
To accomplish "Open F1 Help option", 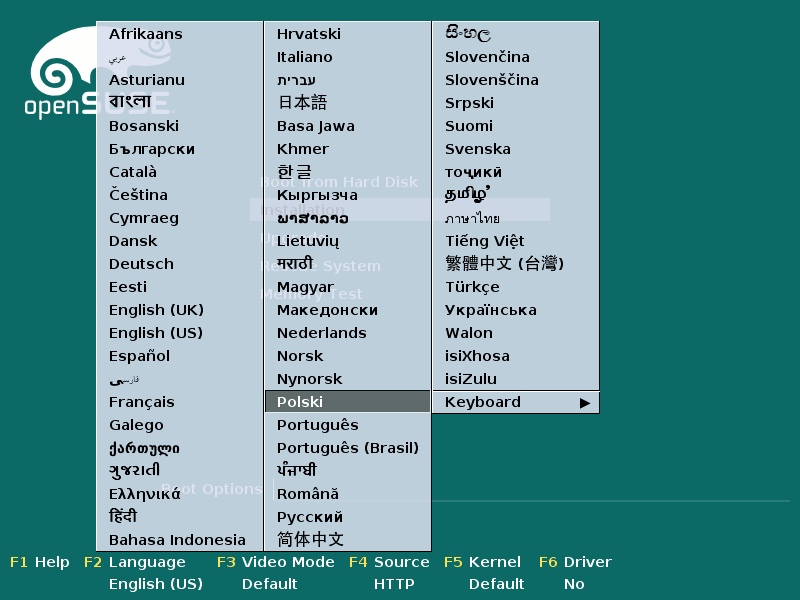I will click(40, 562).
